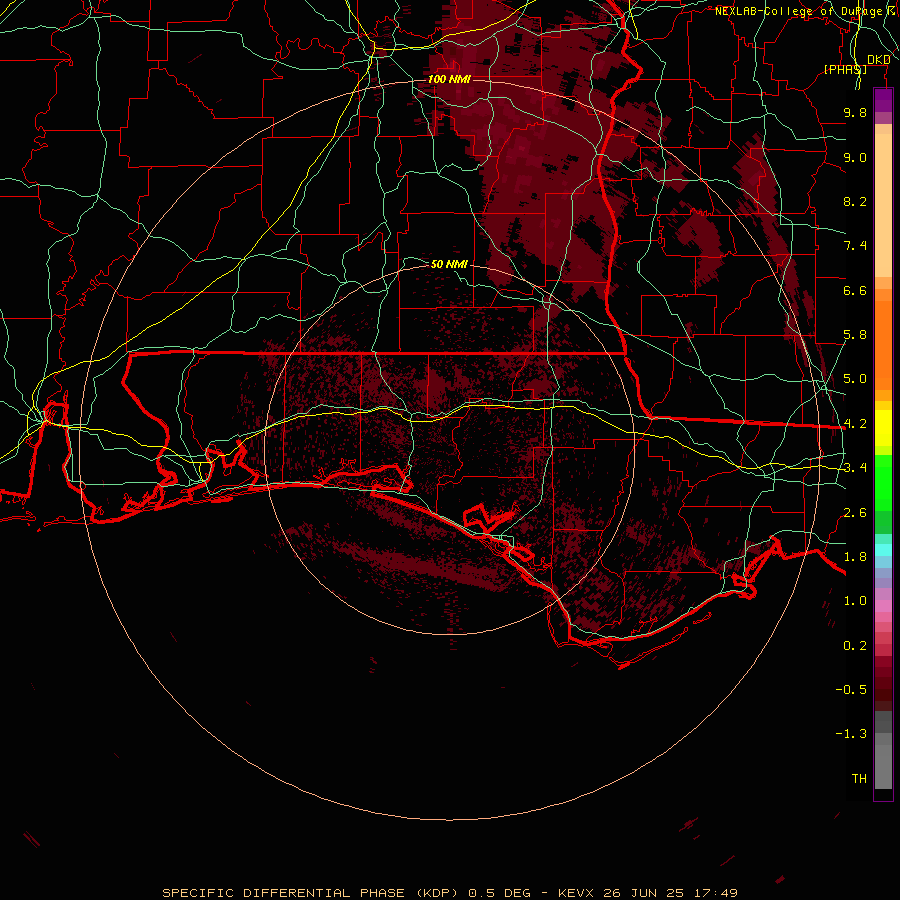Click the -1.3 value on scale
900x900 pixels.
coord(851,734)
